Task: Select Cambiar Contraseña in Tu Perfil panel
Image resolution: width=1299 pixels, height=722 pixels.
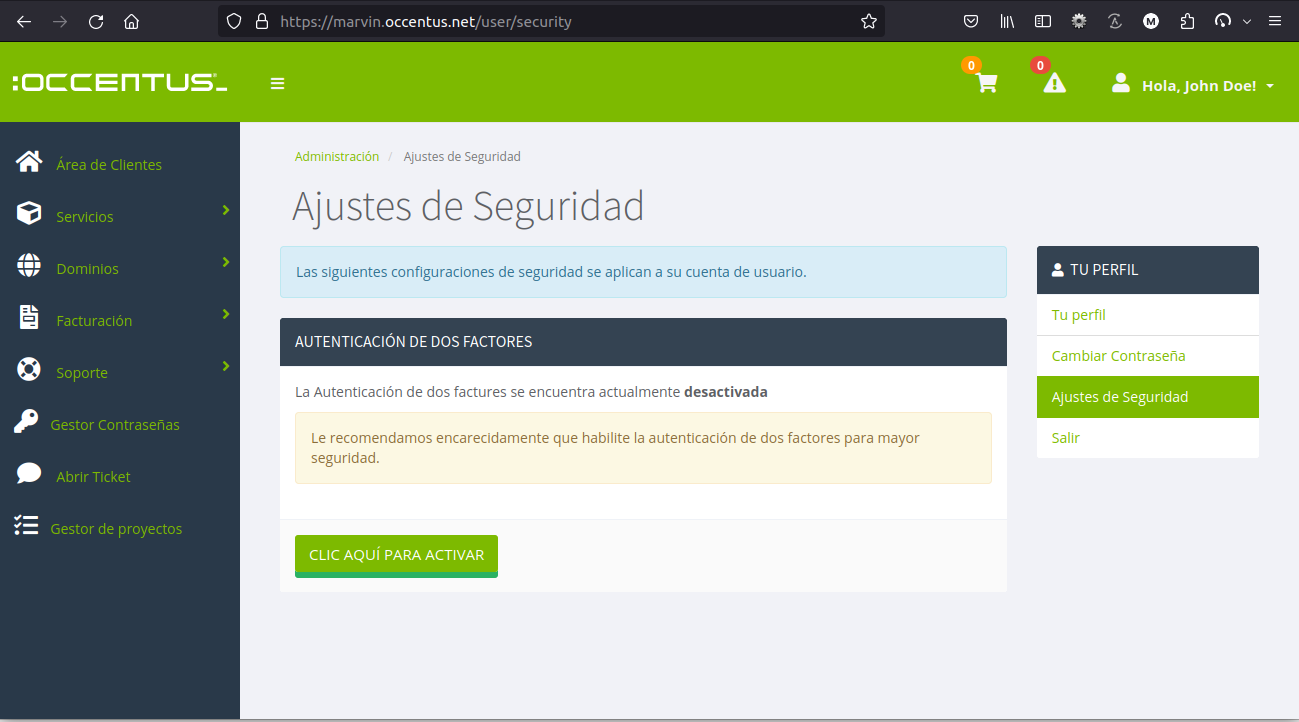Action: [x=1118, y=355]
